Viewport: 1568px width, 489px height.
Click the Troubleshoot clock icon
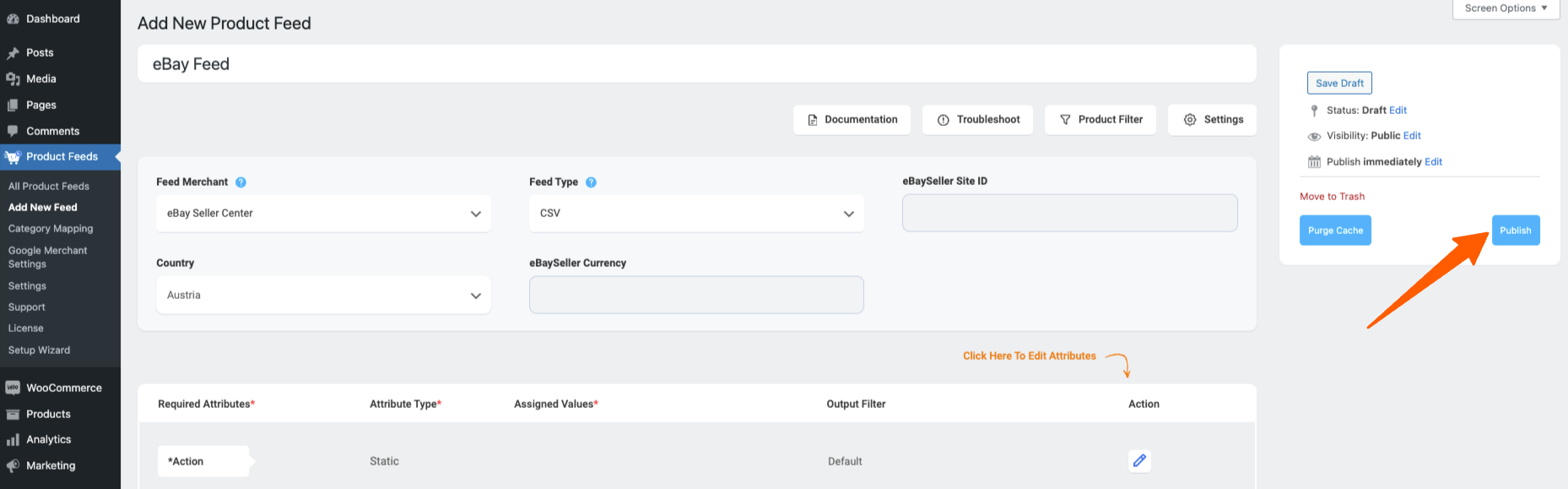944,120
